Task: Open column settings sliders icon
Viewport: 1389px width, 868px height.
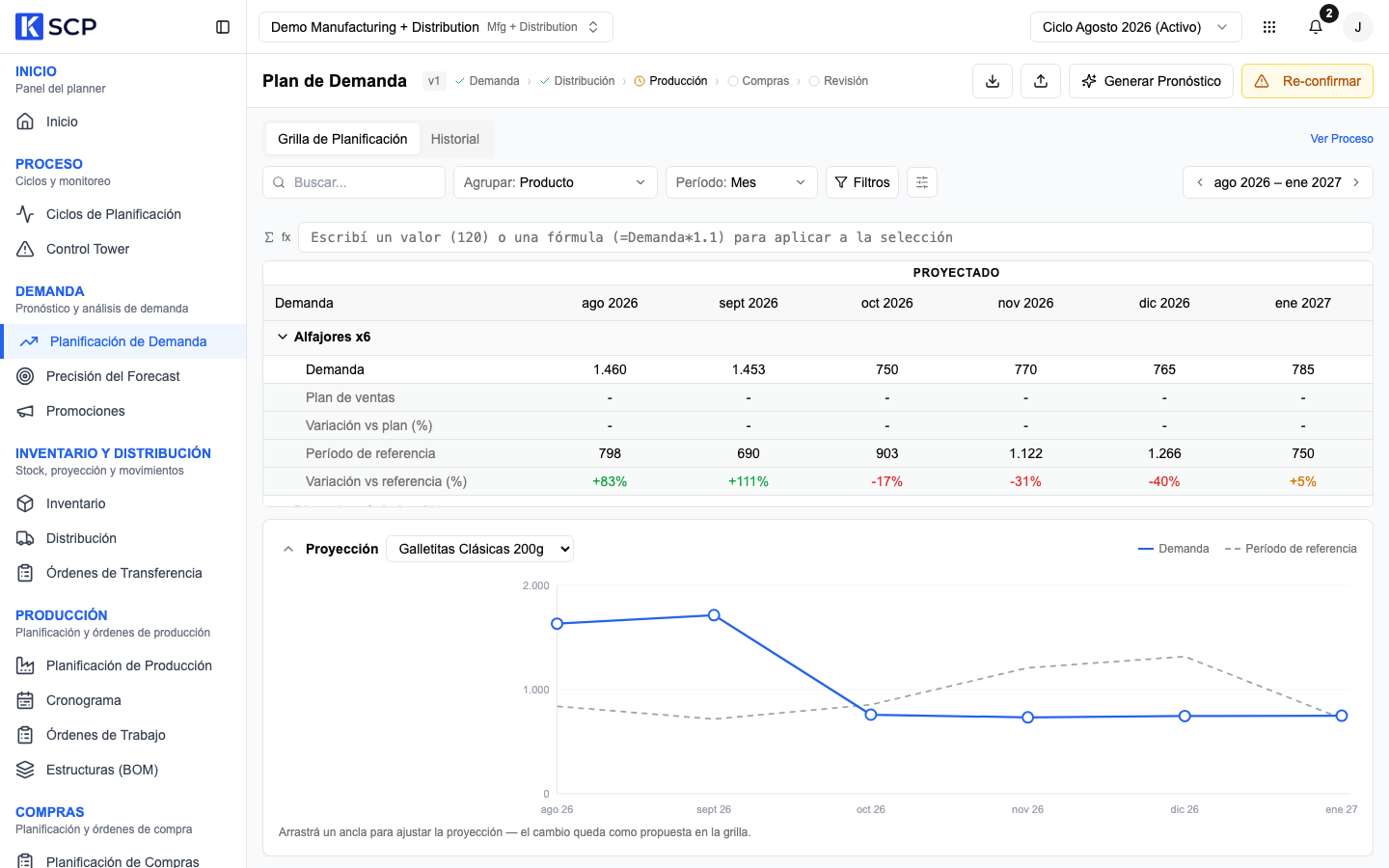Action: tap(922, 182)
